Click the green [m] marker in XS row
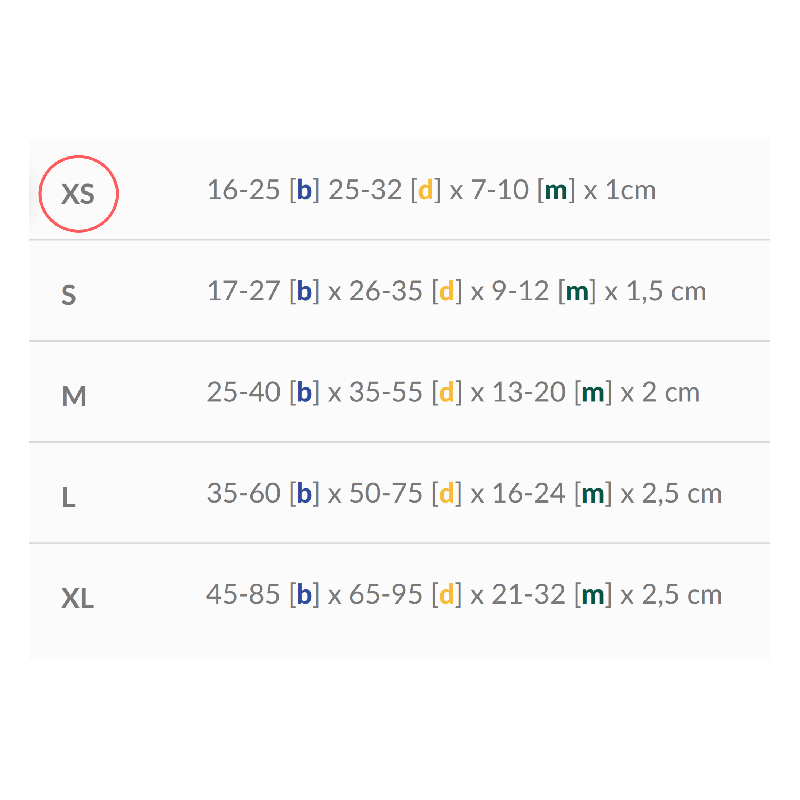This screenshot has height=800, width=800. pos(556,190)
